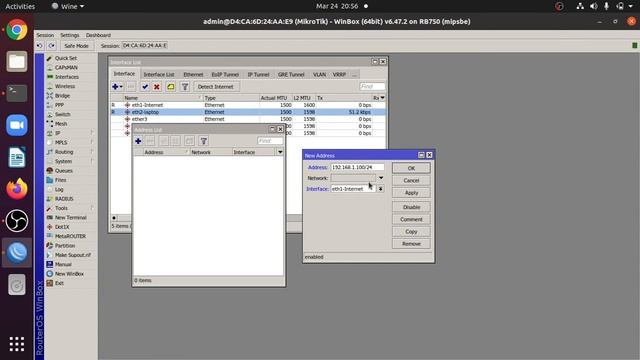The height and width of the screenshot is (360, 640).
Task: Open New Terminal
Action: point(71,218)
